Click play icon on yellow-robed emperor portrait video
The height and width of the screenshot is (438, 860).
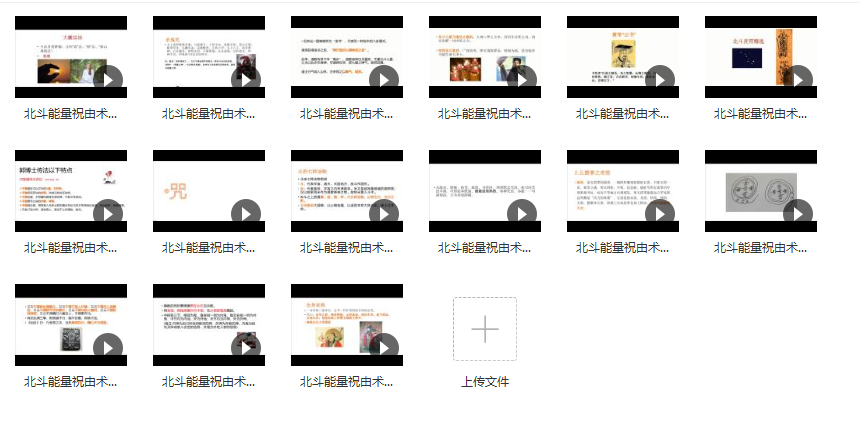pos(660,79)
